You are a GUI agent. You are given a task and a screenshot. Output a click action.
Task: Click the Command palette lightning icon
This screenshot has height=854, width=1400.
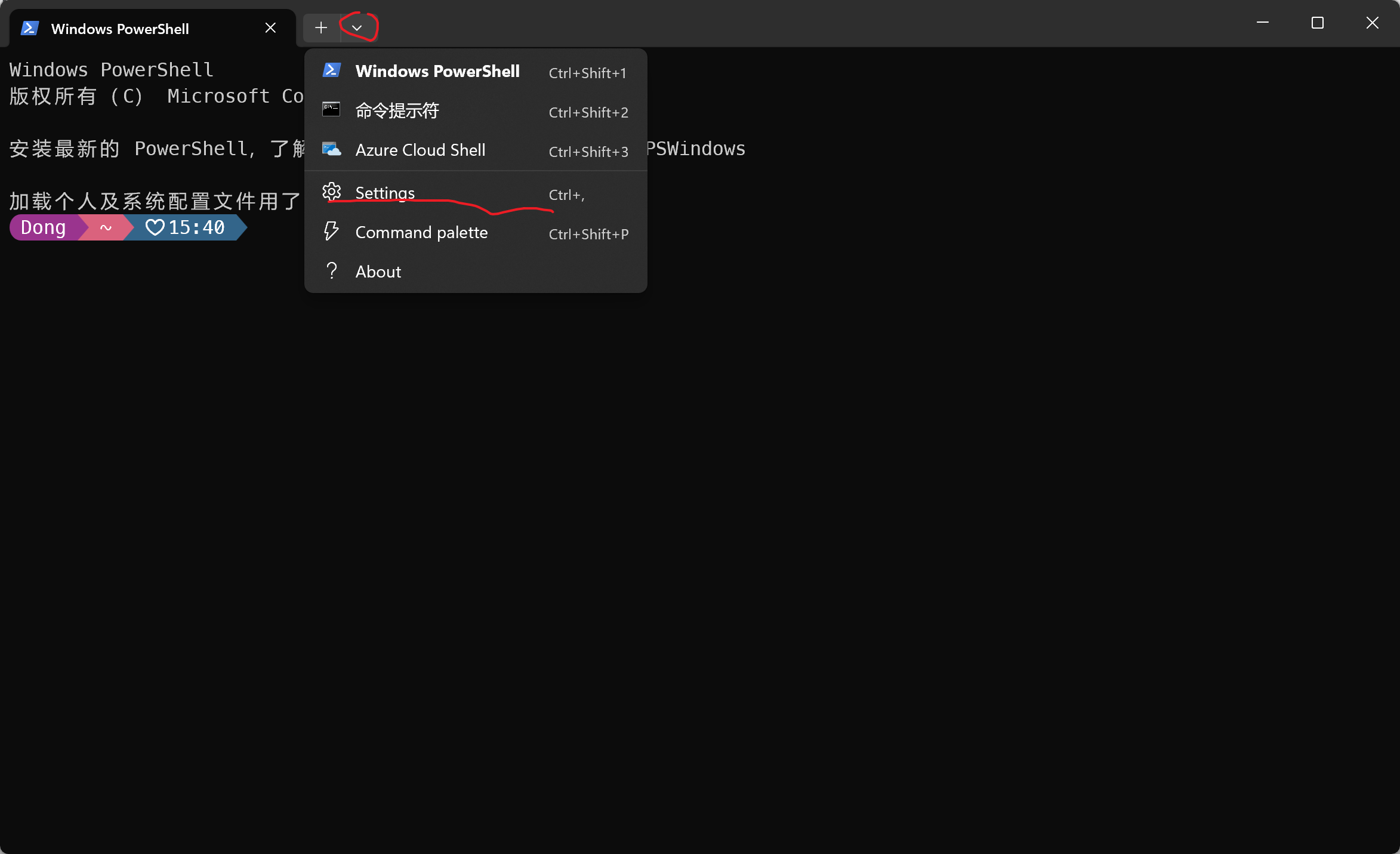coord(331,232)
